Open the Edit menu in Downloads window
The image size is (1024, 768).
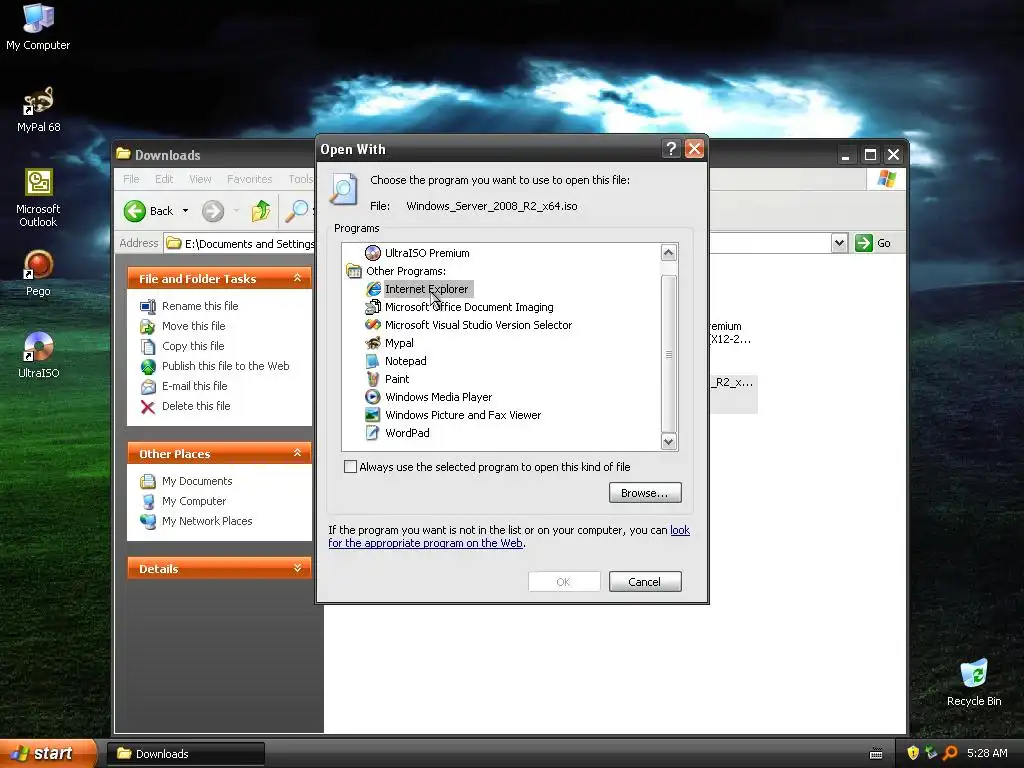(164, 179)
